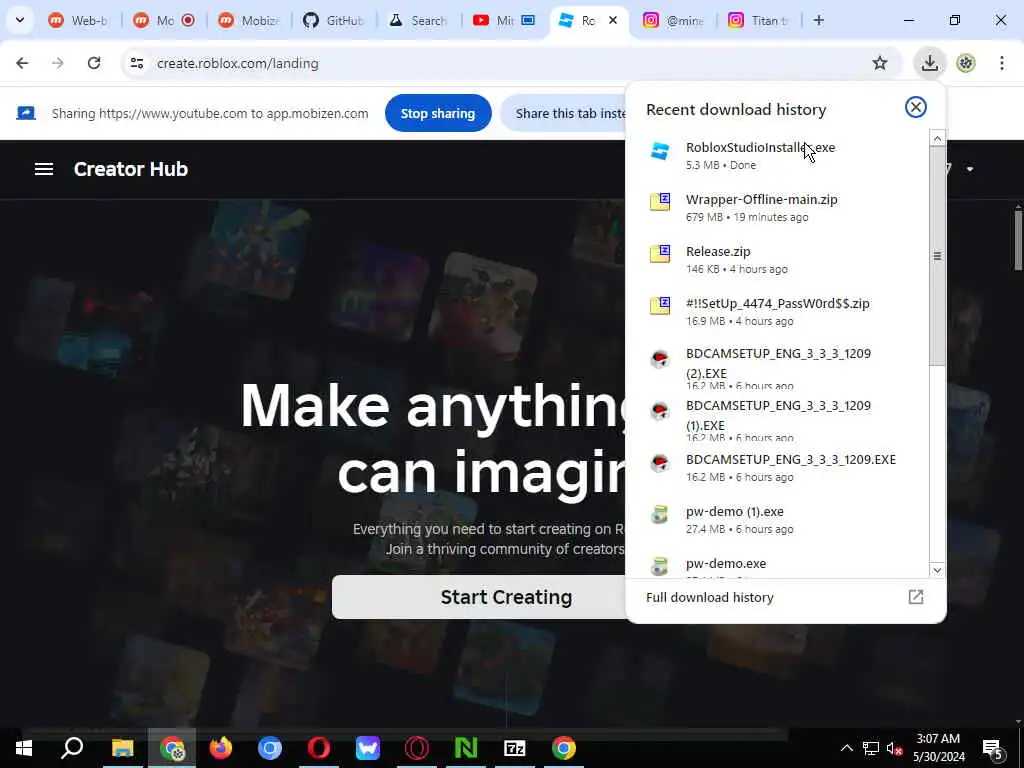Switch to the Instagram @mine tab
This screenshot has height=768, width=1024.
click(x=675, y=20)
